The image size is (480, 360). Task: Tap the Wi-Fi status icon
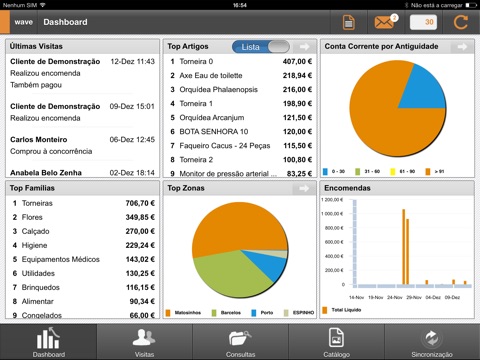point(43,5)
